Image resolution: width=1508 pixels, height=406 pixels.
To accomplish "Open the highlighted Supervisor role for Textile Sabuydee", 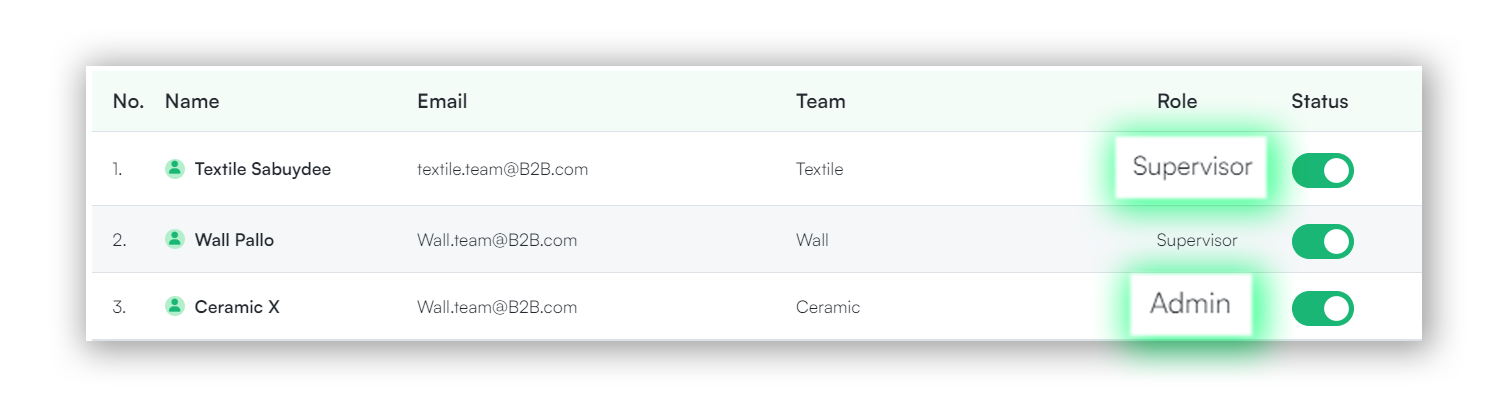I will pyautogui.click(x=1192, y=167).
